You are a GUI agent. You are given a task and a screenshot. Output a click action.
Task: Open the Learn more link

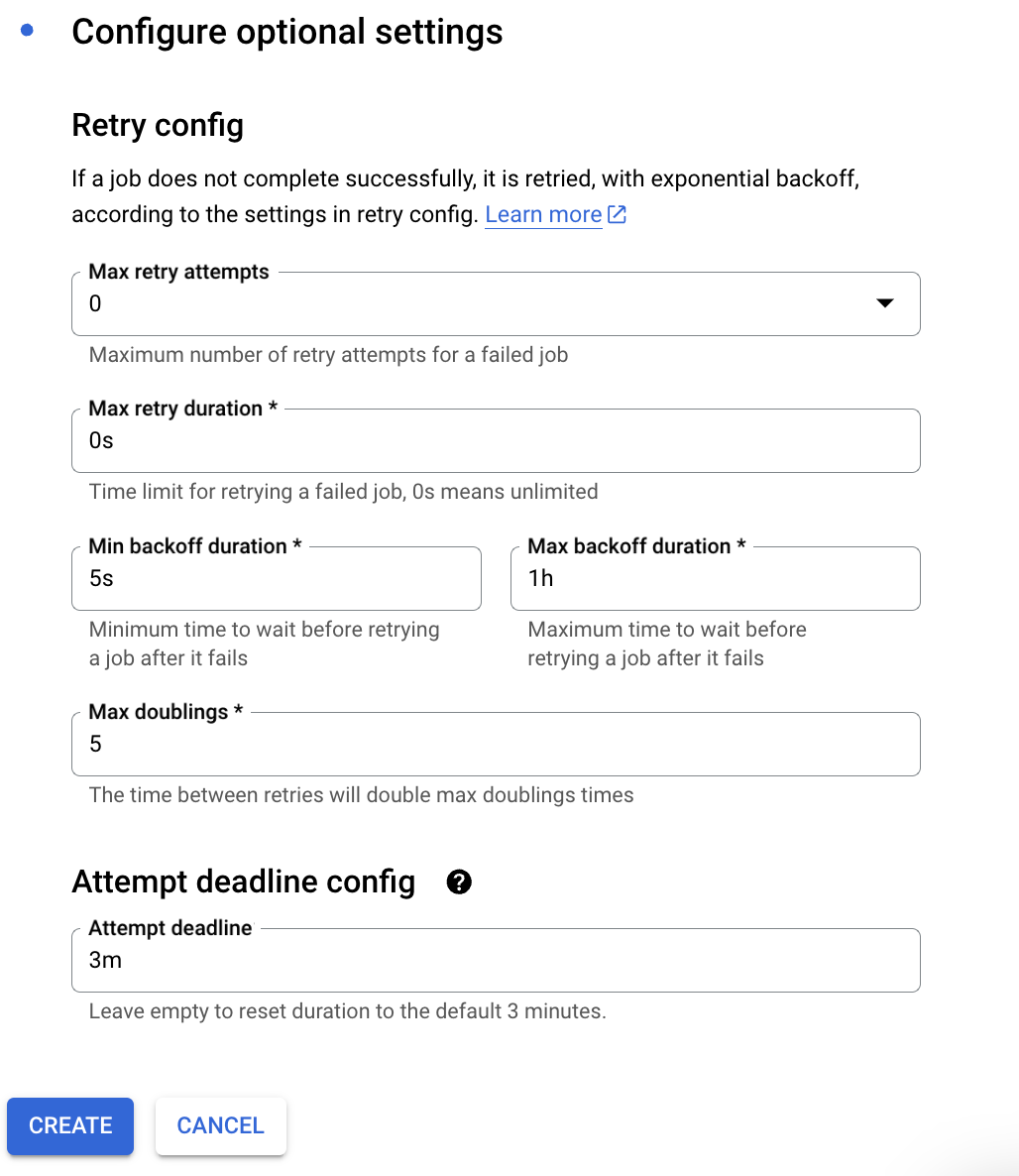click(x=543, y=214)
